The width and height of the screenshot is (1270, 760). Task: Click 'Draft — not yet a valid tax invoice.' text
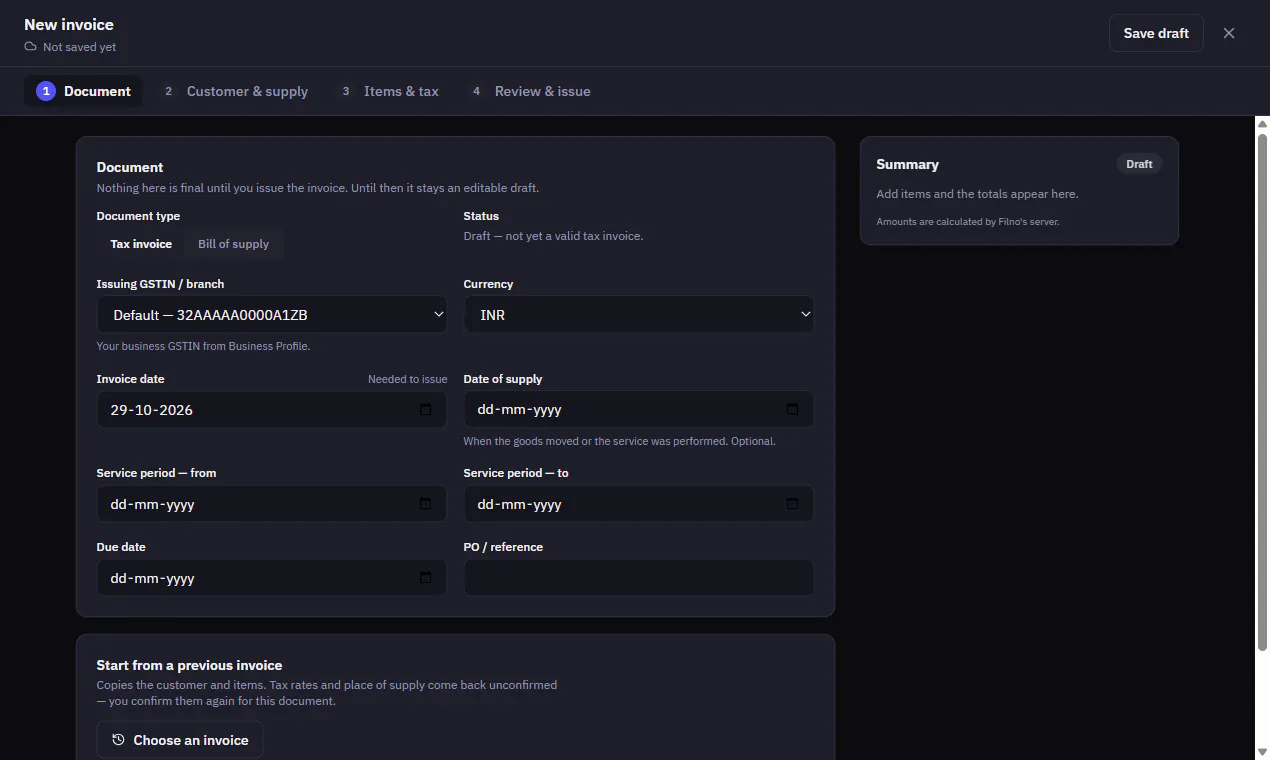pos(553,236)
